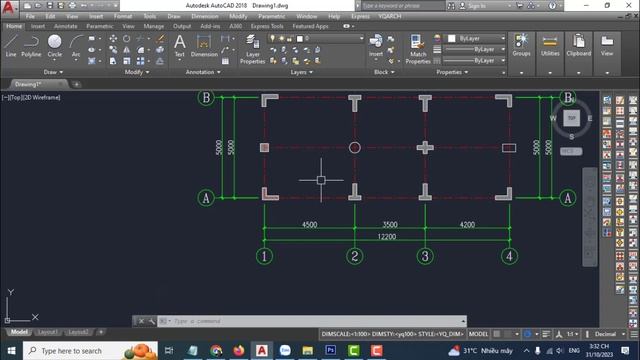
Task: Activate the Move tool in Modify panel
Action: pos(113,39)
